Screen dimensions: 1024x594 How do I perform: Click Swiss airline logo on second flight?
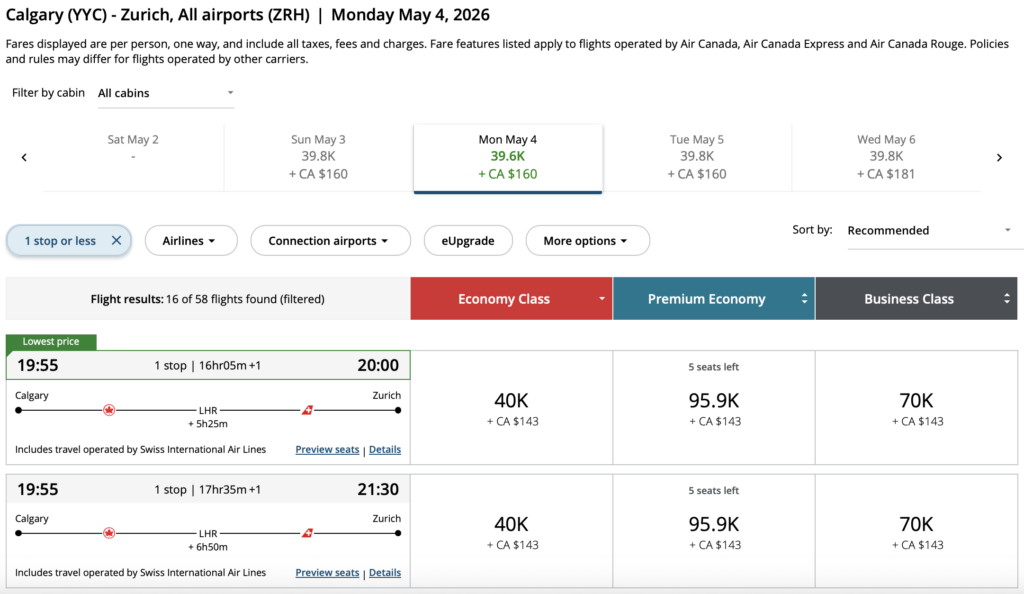[x=308, y=533]
